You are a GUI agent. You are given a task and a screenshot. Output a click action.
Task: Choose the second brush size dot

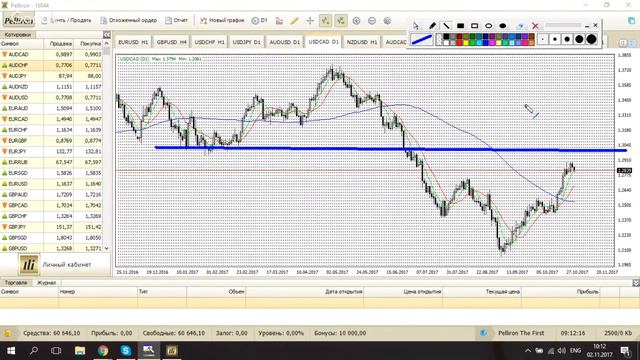[555, 39]
